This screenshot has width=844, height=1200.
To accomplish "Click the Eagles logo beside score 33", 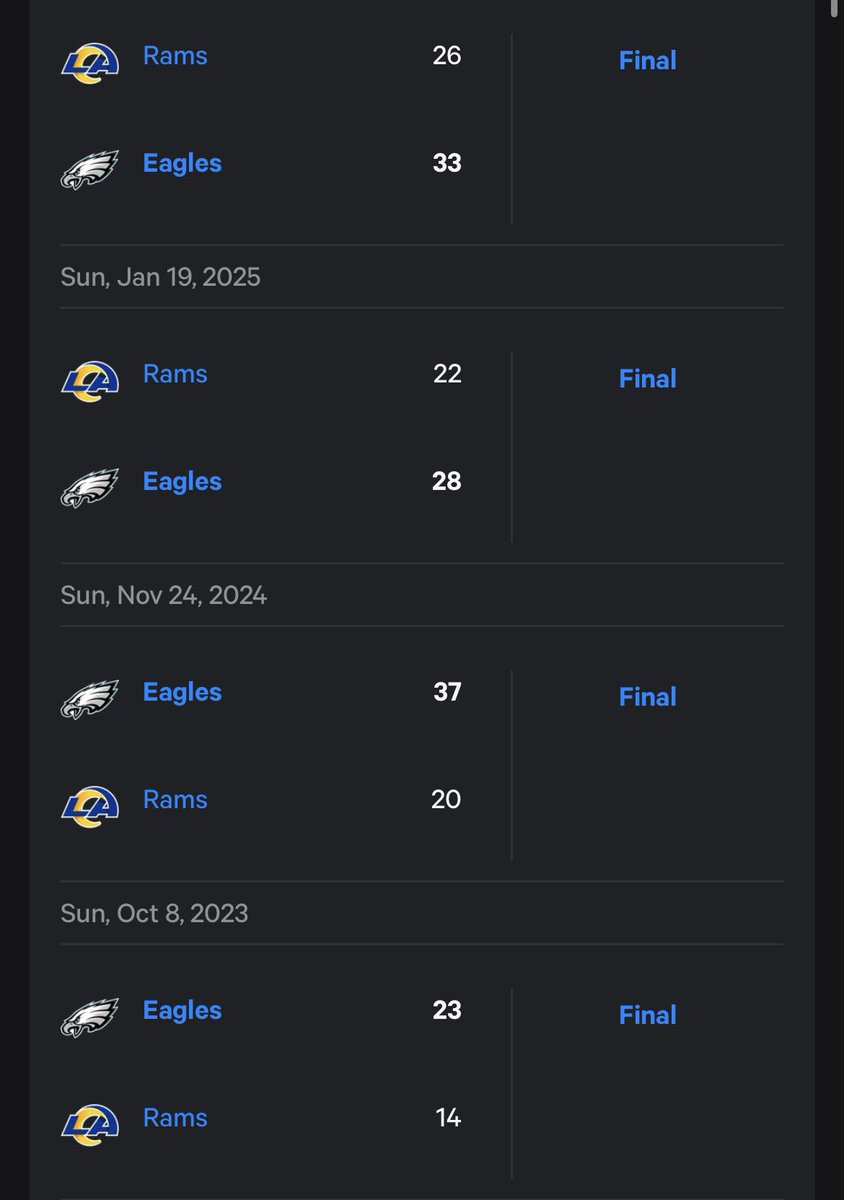I will [90, 170].
